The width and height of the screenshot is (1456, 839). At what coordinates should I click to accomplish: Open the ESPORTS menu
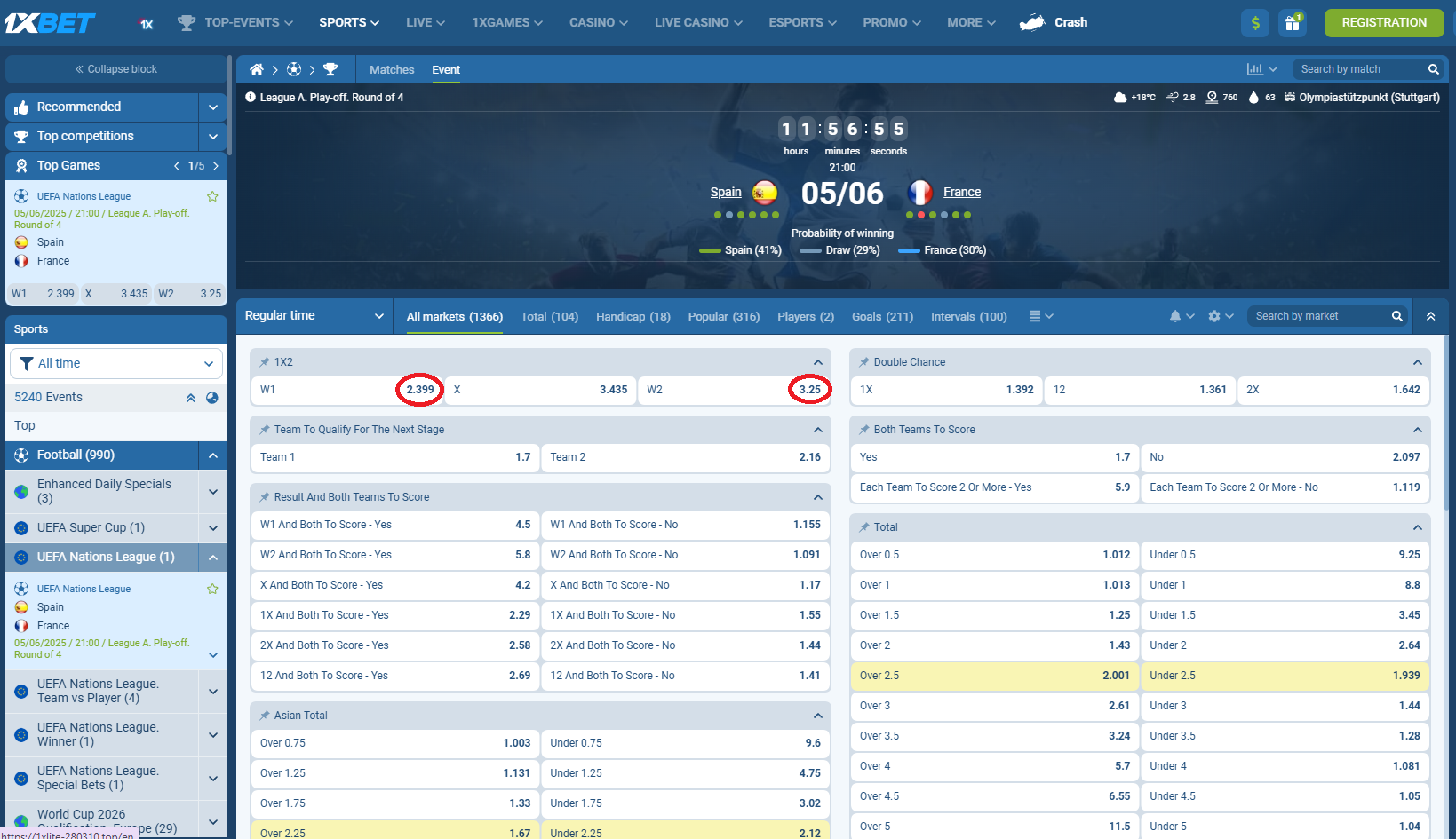(x=802, y=22)
